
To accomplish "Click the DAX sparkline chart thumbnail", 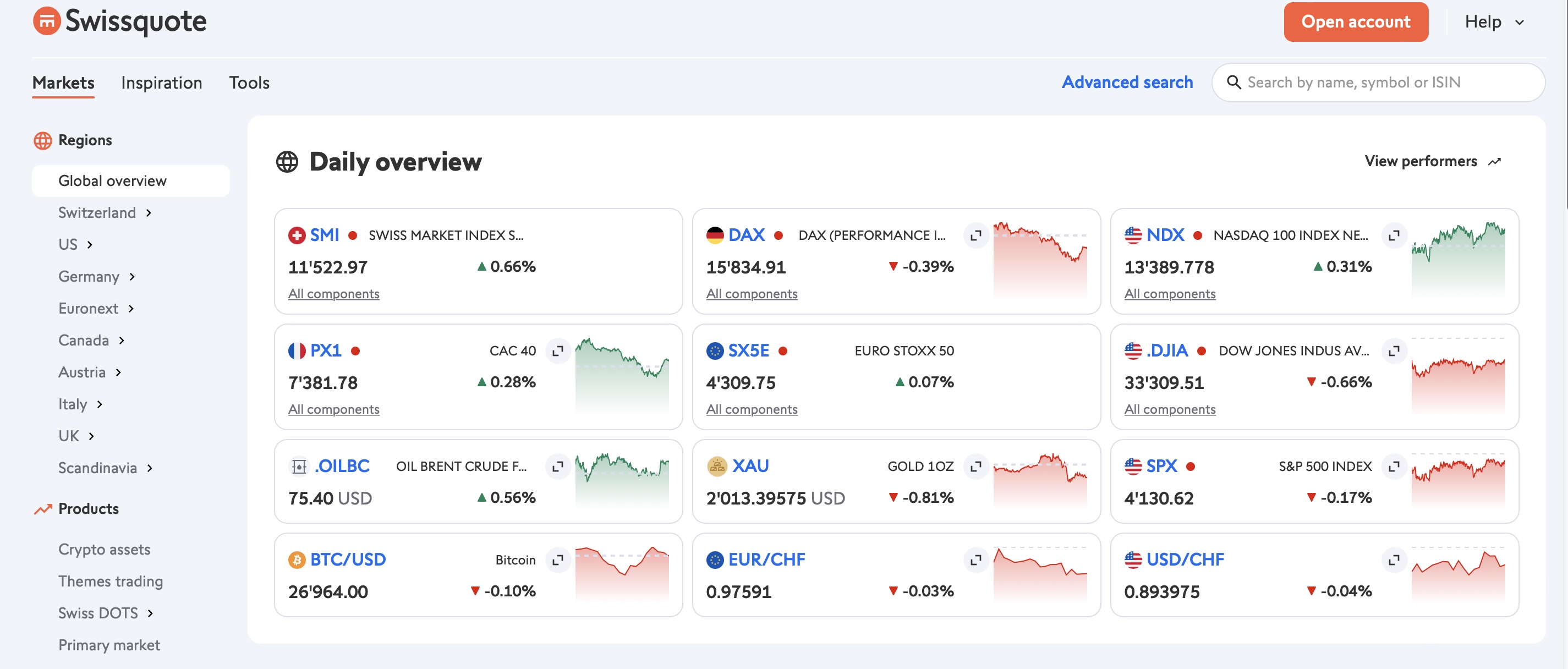I will [x=1040, y=261].
